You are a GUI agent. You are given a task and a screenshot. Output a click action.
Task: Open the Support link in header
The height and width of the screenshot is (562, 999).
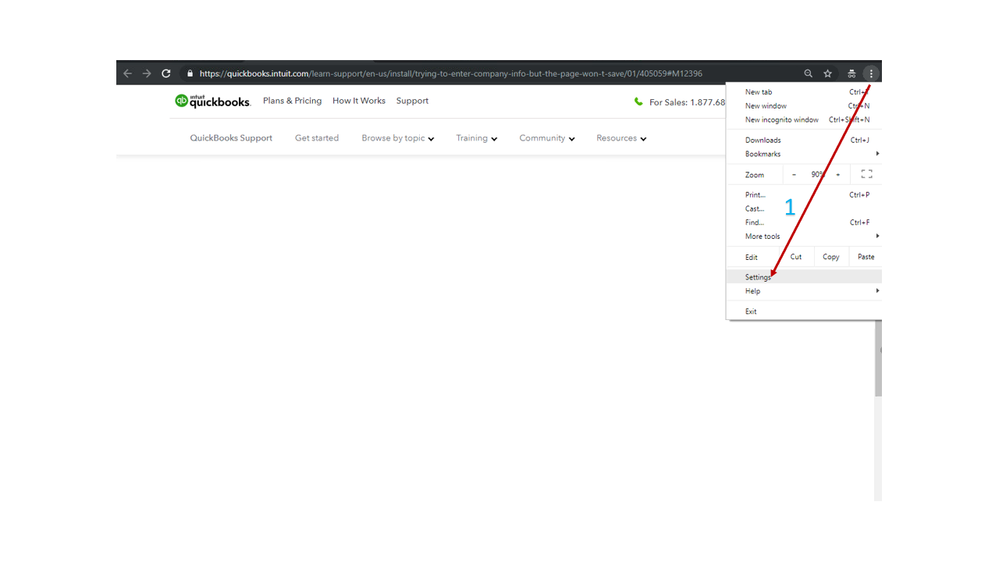coord(412,101)
